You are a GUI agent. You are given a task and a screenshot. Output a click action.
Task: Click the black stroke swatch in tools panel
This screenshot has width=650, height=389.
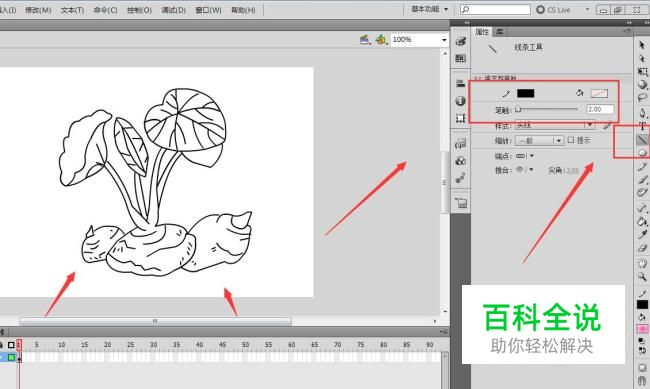(642, 305)
